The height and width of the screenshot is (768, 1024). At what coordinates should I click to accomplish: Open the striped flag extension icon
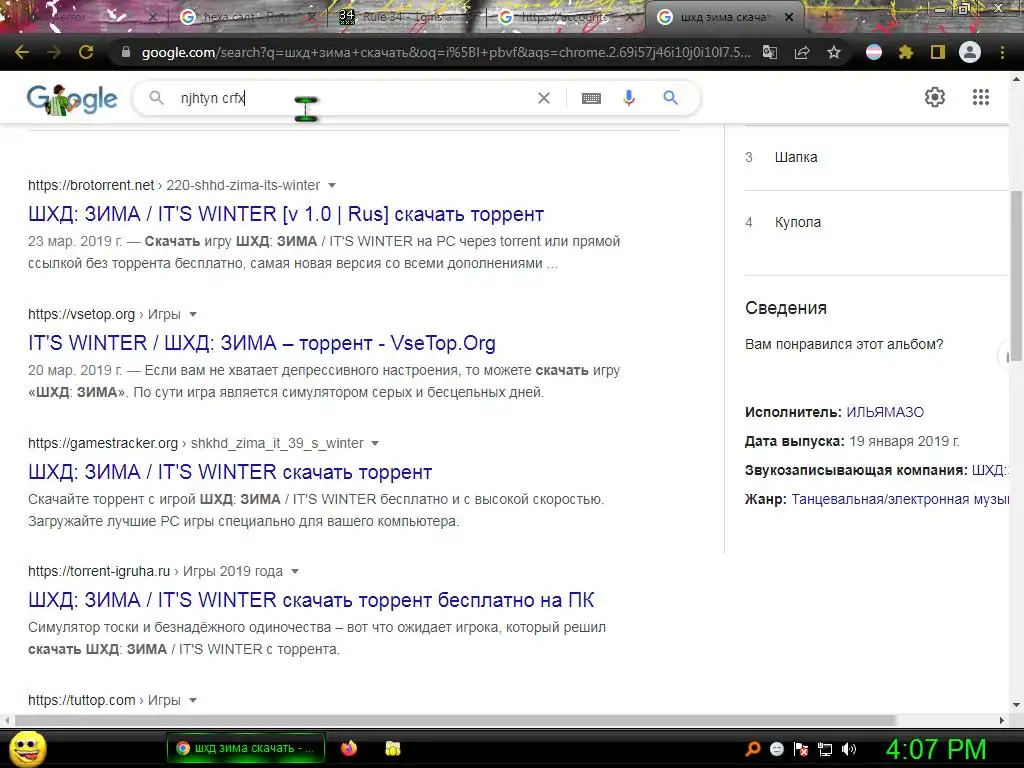(x=873, y=52)
